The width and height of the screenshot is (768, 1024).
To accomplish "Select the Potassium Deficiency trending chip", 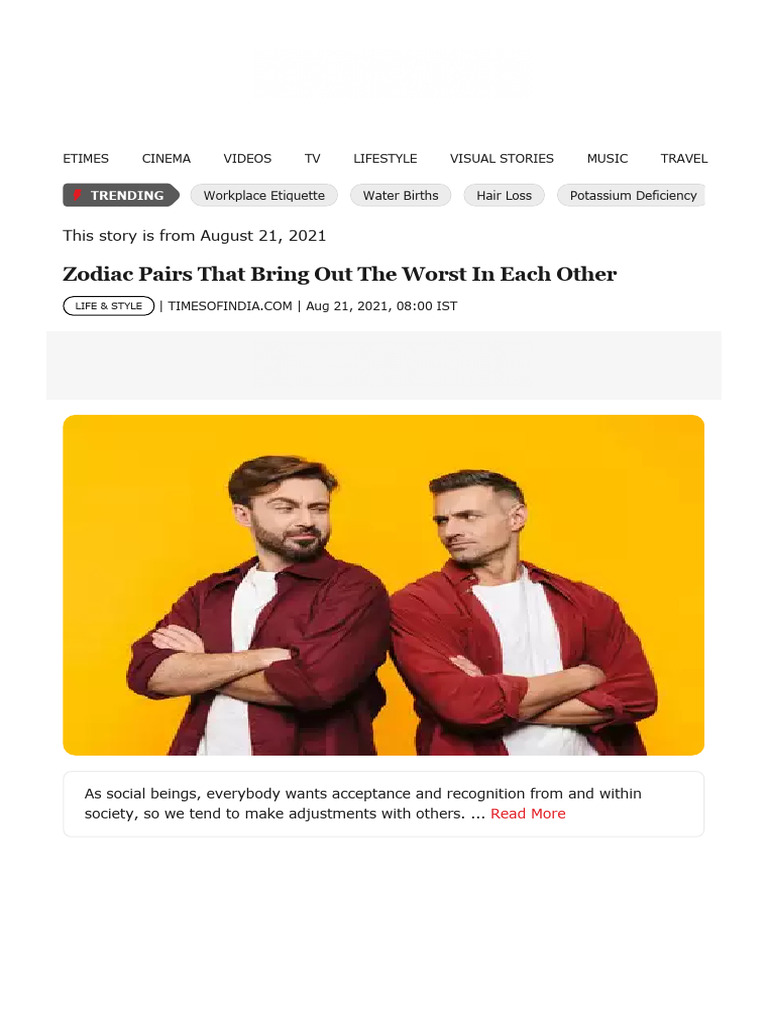I will point(631,195).
